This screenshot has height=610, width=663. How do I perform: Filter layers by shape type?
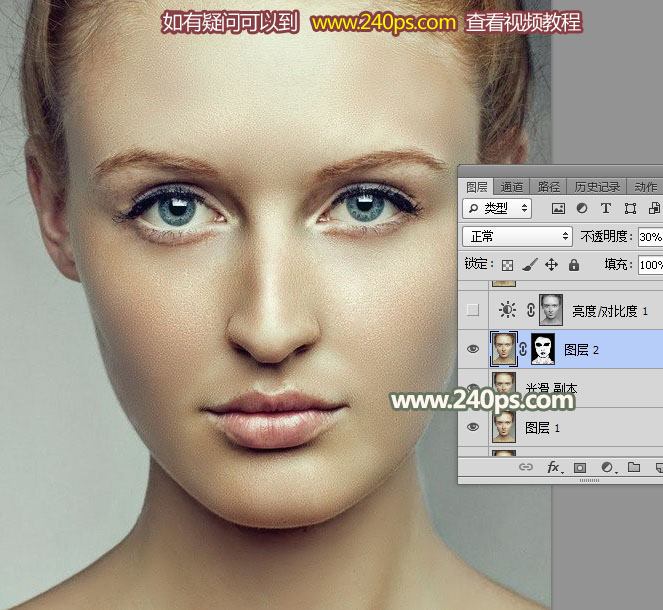tap(630, 208)
